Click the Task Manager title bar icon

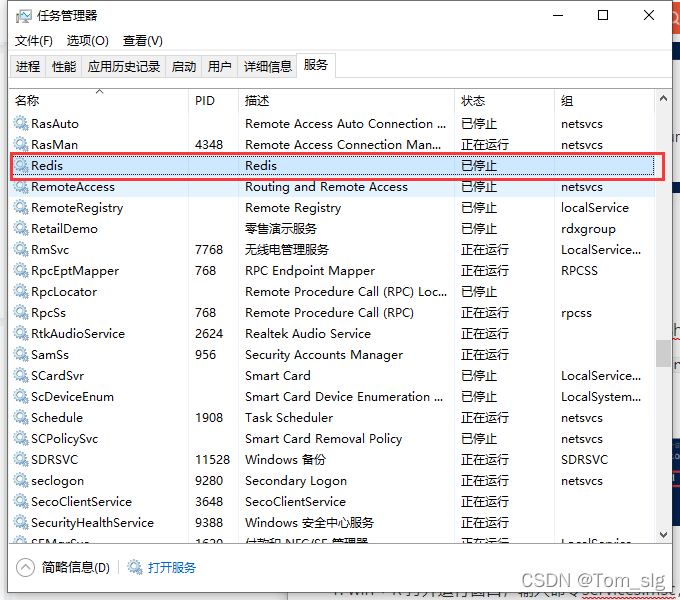coord(23,16)
